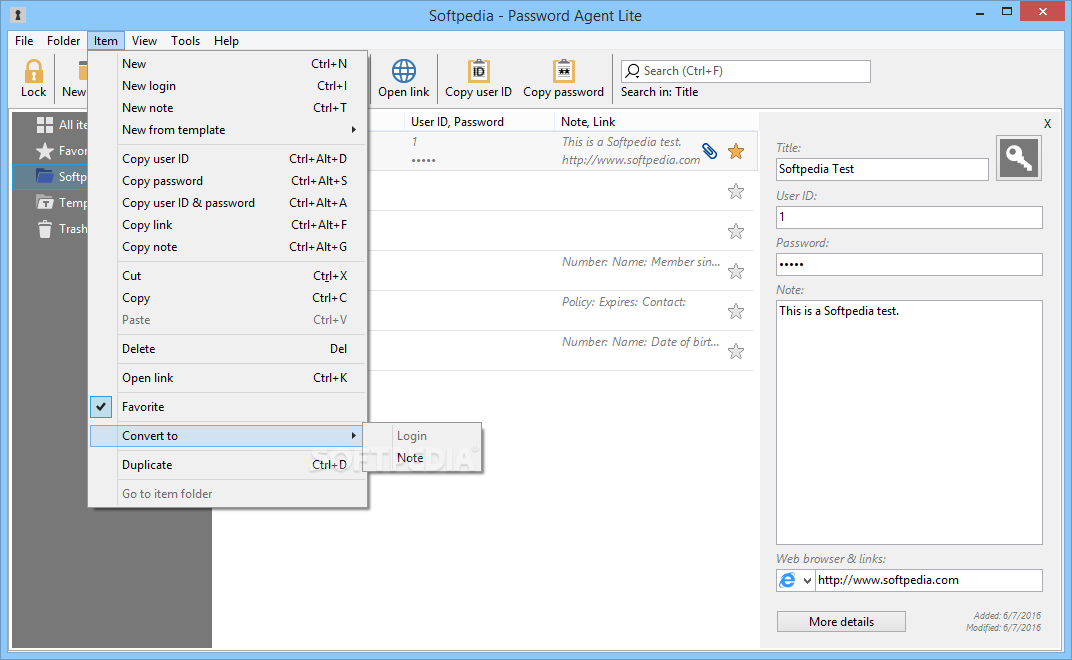Choose New note menu entry
Image resolution: width=1072 pixels, height=660 pixels.
coord(228,107)
